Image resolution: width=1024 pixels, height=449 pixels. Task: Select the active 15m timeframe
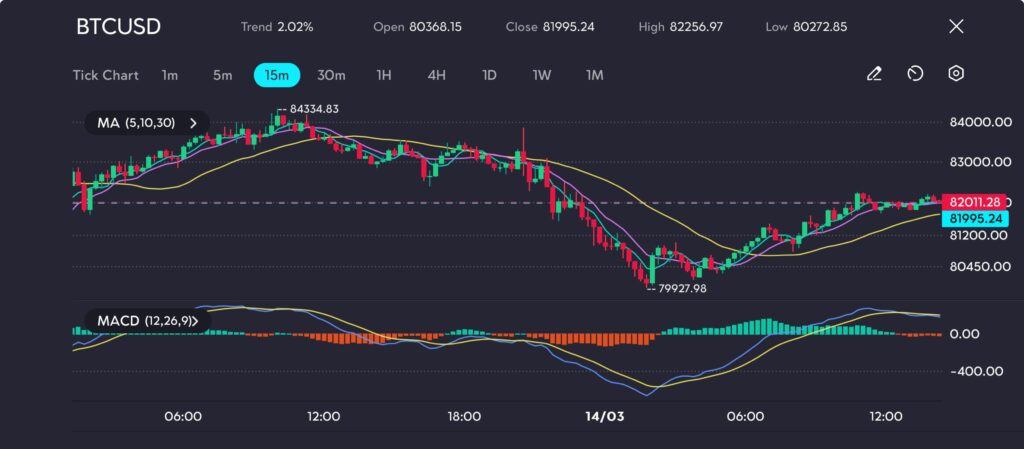277,75
